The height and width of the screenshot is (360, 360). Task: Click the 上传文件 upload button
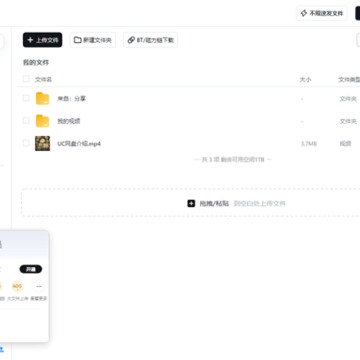(42, 40)
